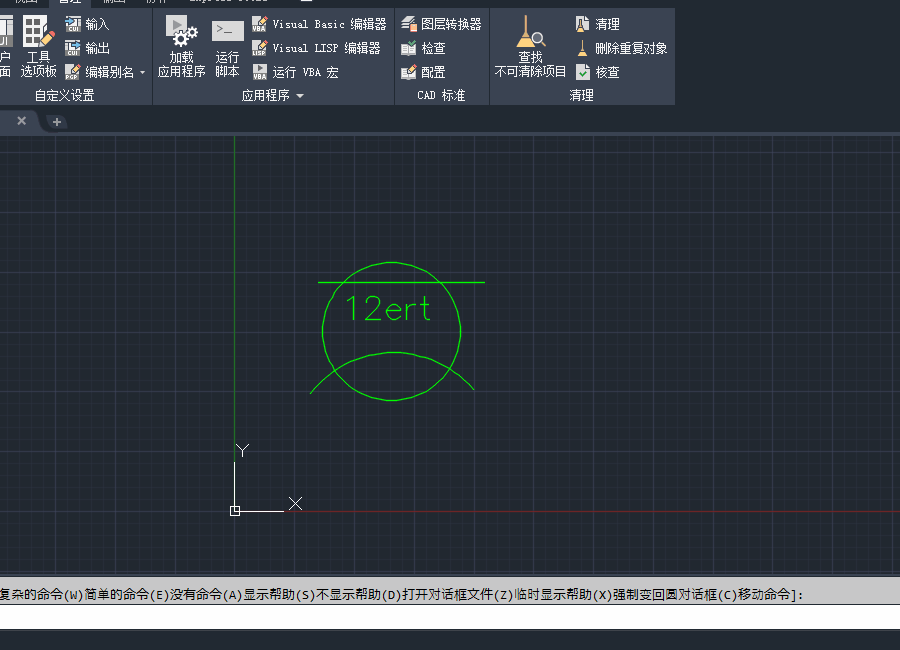Select the green arc below the circle

click(x=393, y=353)
